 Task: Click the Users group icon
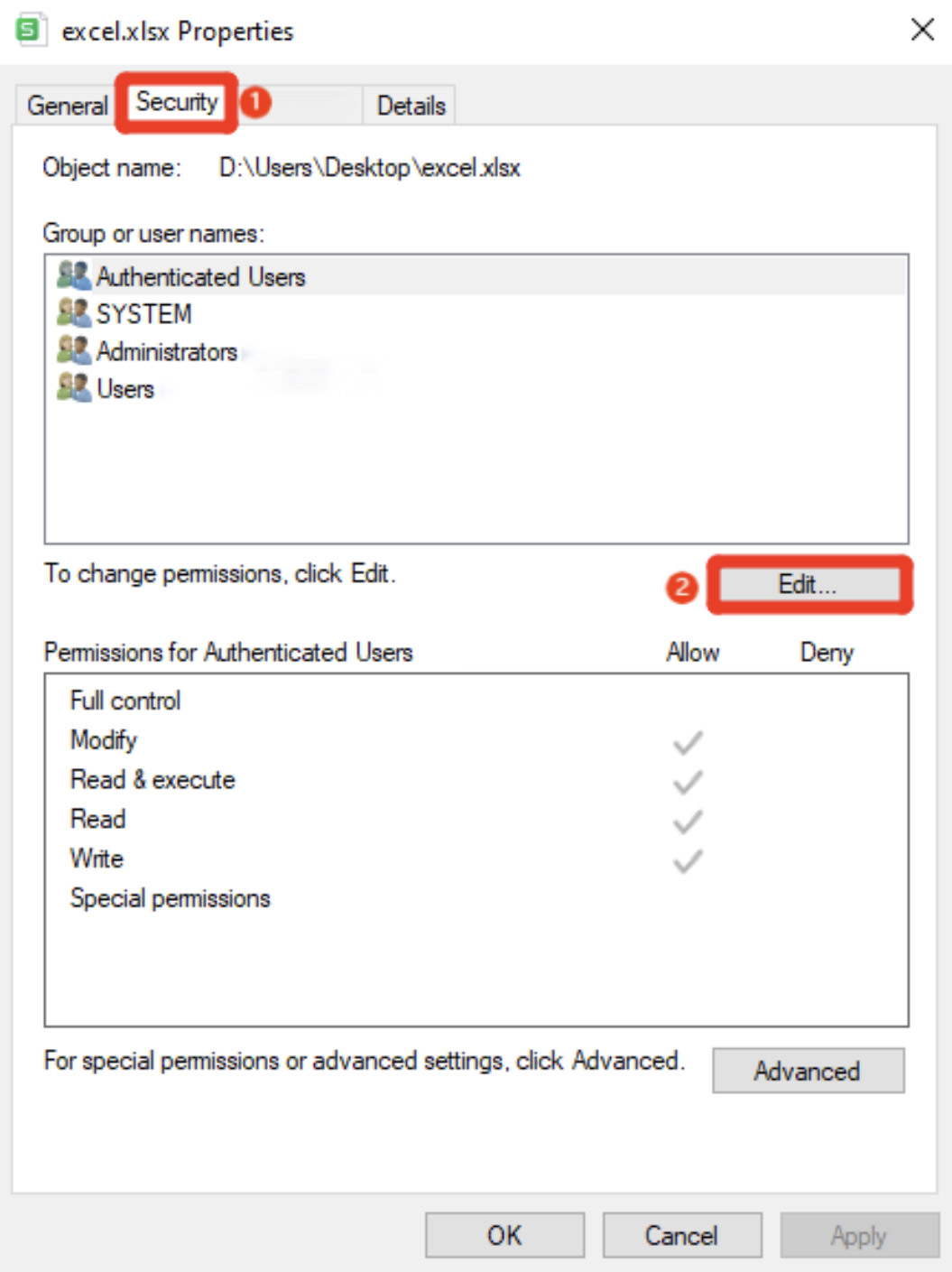[75, 388]
